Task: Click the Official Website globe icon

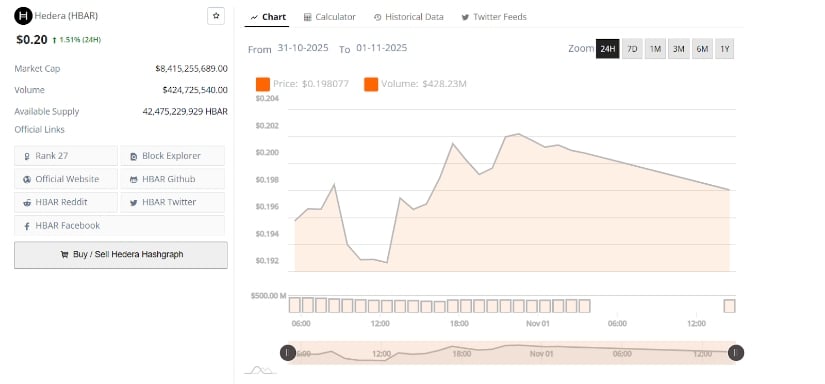Action: 27,179
